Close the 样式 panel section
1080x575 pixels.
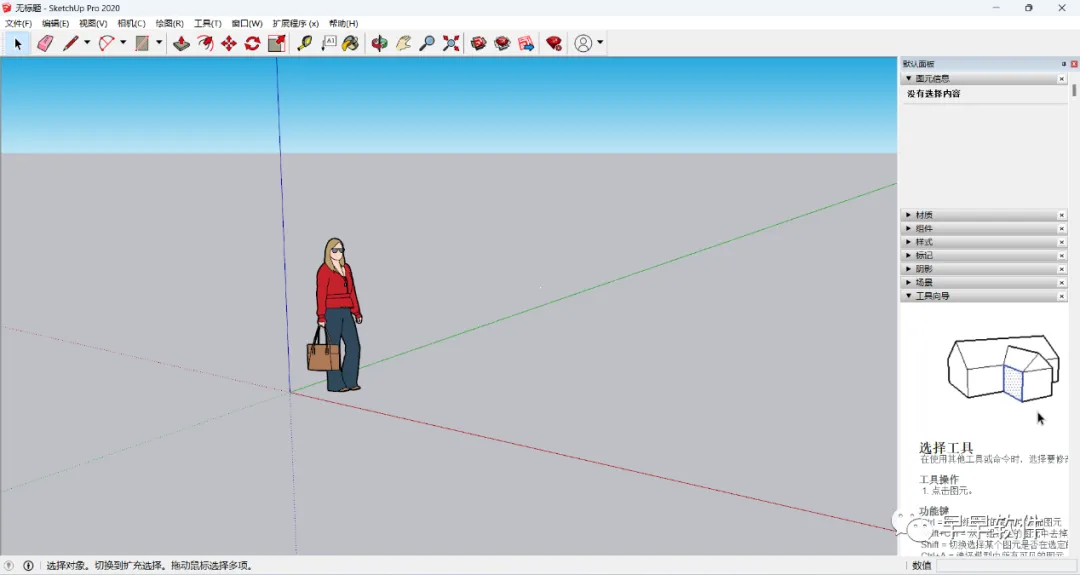coord(1061,242)
